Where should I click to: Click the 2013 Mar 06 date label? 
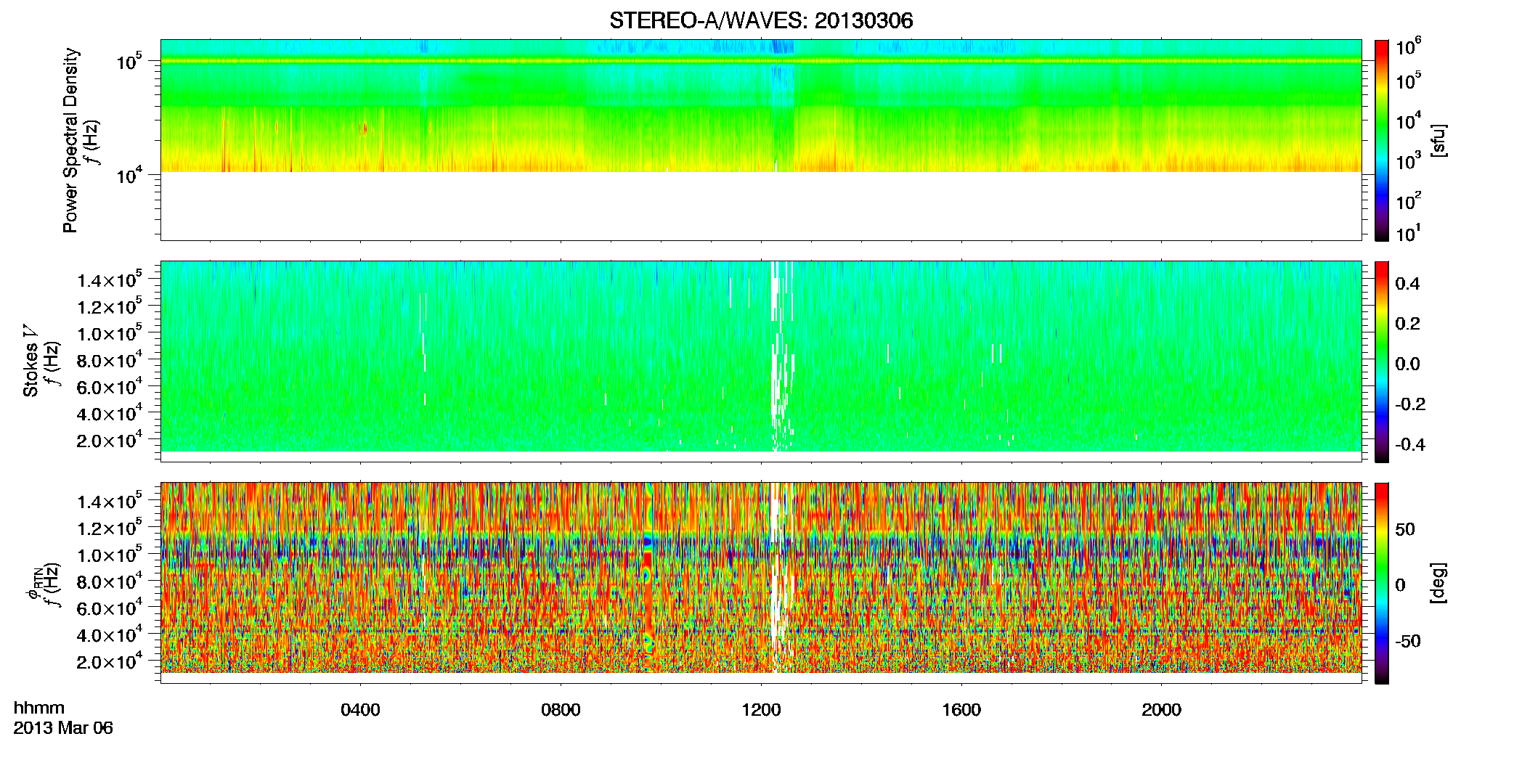[x=63, y=728]
